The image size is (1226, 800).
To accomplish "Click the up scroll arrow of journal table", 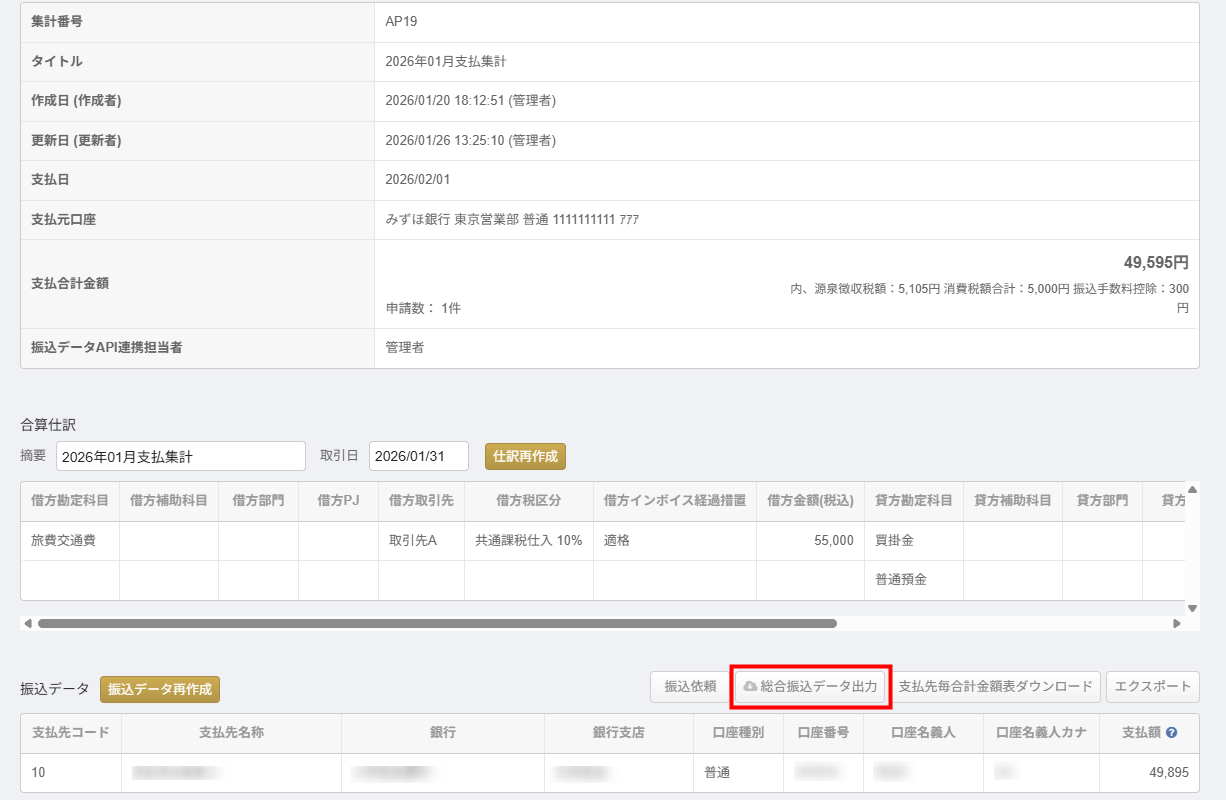I will tap(1192, 490).
